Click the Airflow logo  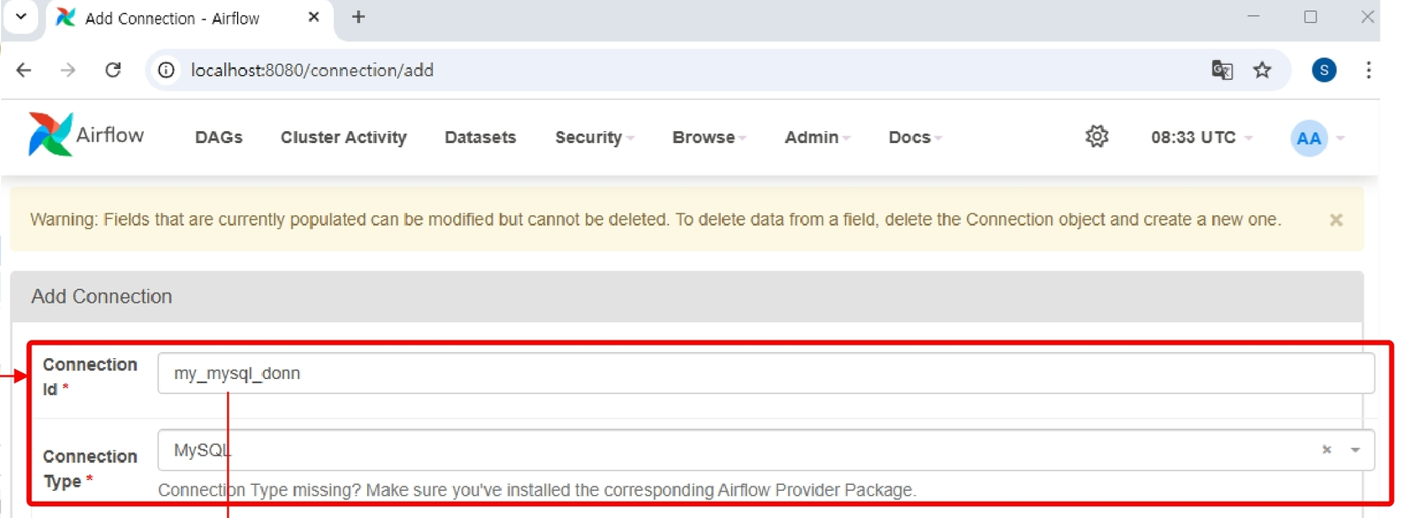coord(86,135)
